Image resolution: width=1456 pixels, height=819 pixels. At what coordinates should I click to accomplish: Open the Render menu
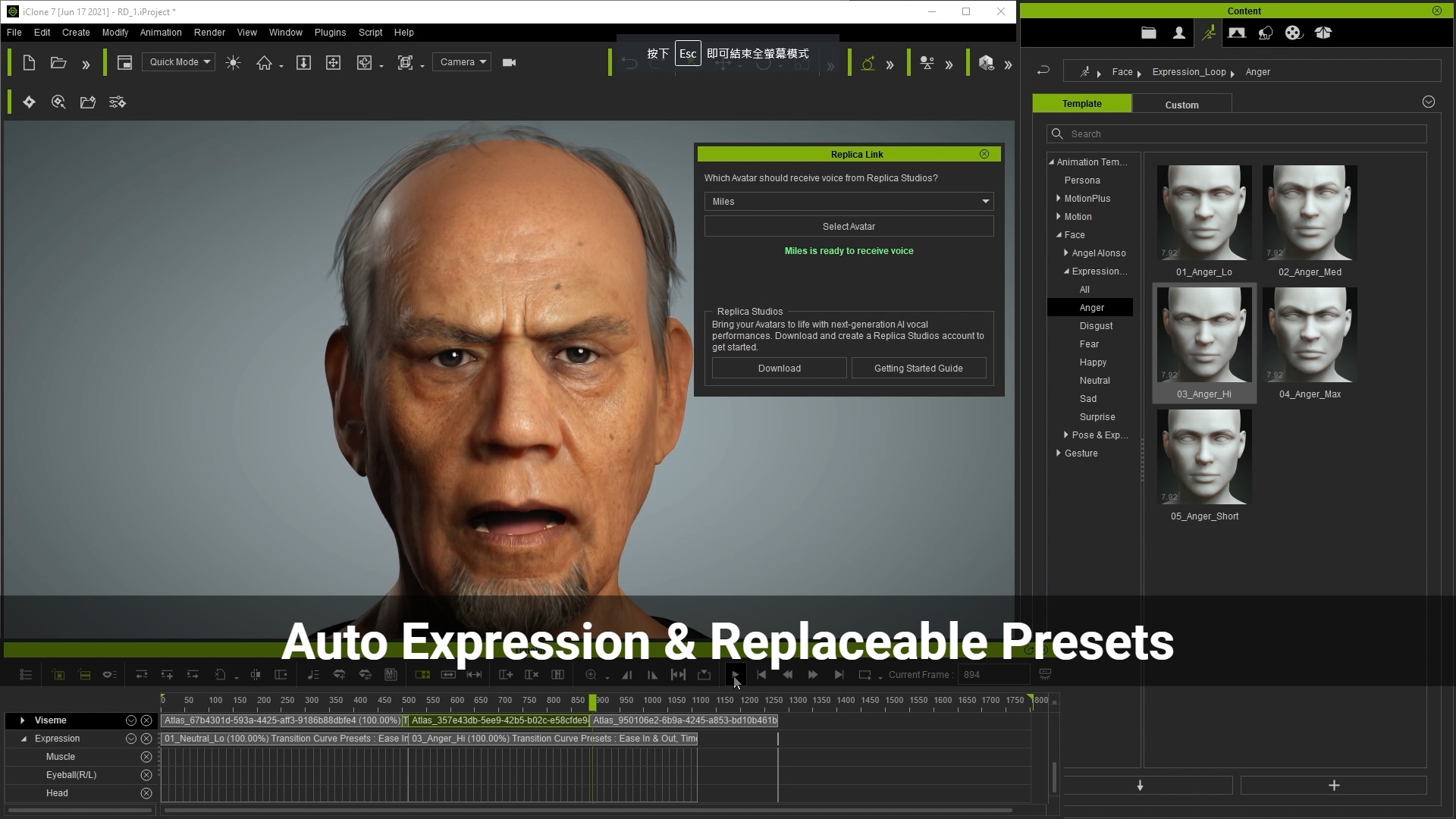209,33
